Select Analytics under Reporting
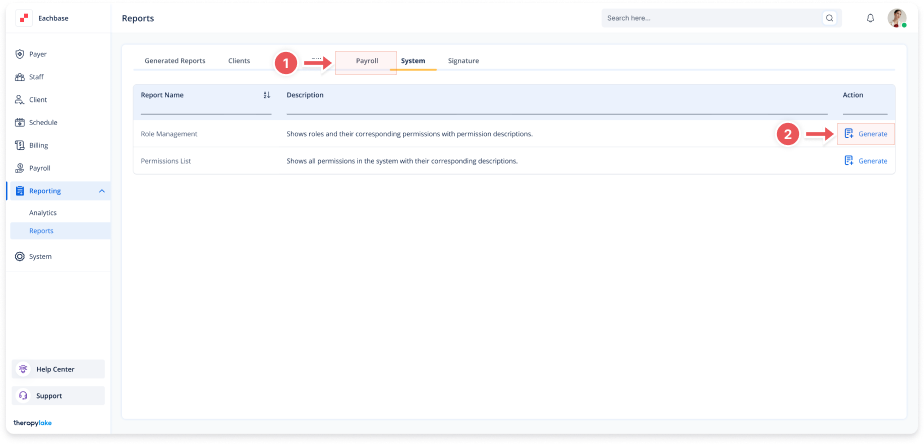 point(43,212)
